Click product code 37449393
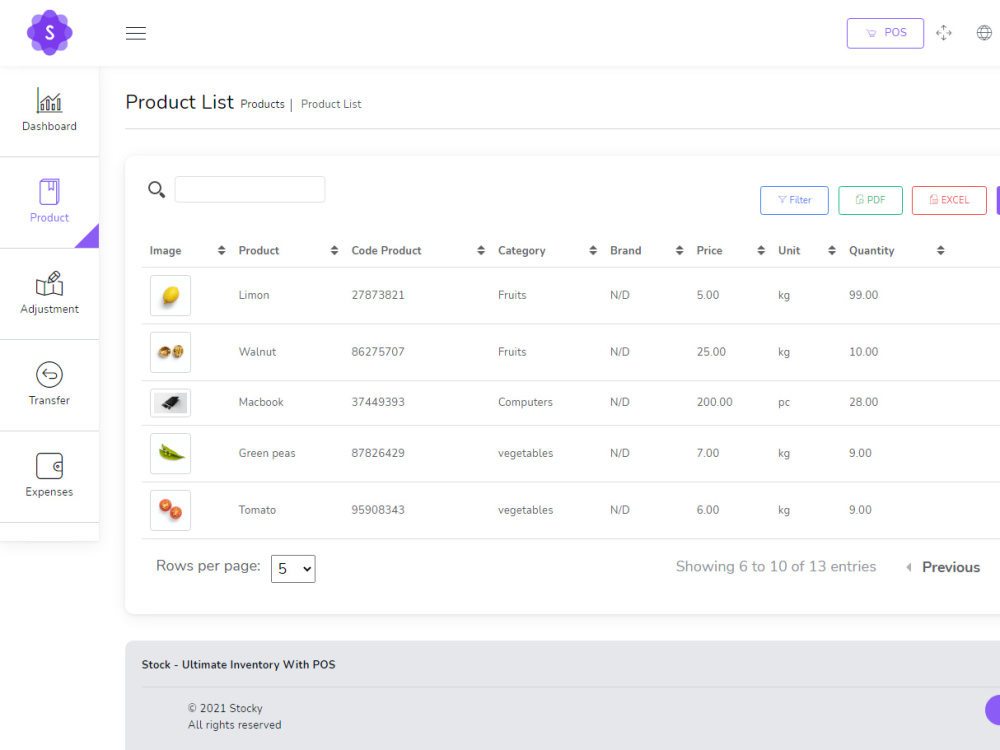This screenshot has height=750, width=1000. tap(378, 402)
